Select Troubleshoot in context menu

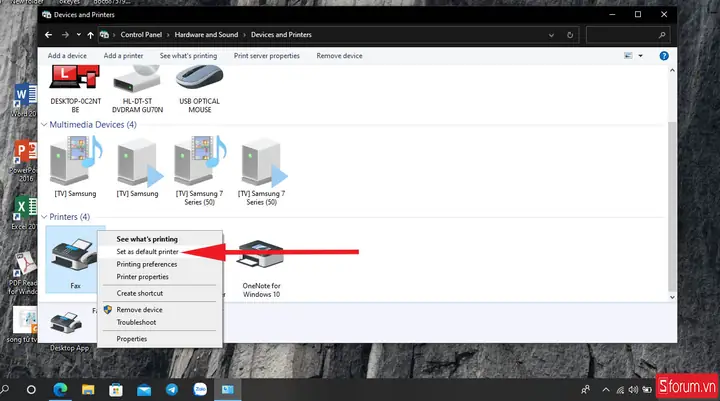(x=136, y=322)
